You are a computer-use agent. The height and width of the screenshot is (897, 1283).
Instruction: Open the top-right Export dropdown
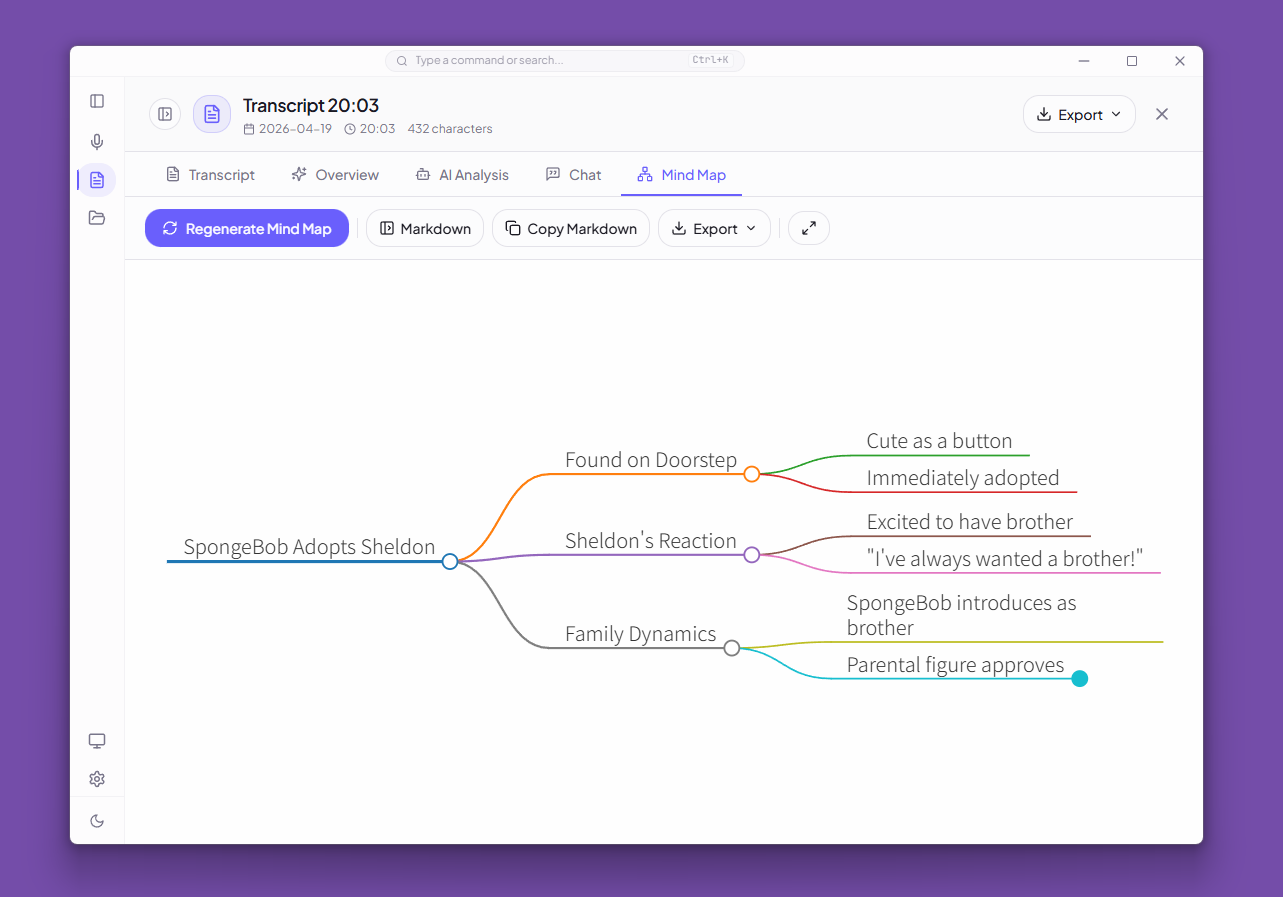pos(1079,114)
